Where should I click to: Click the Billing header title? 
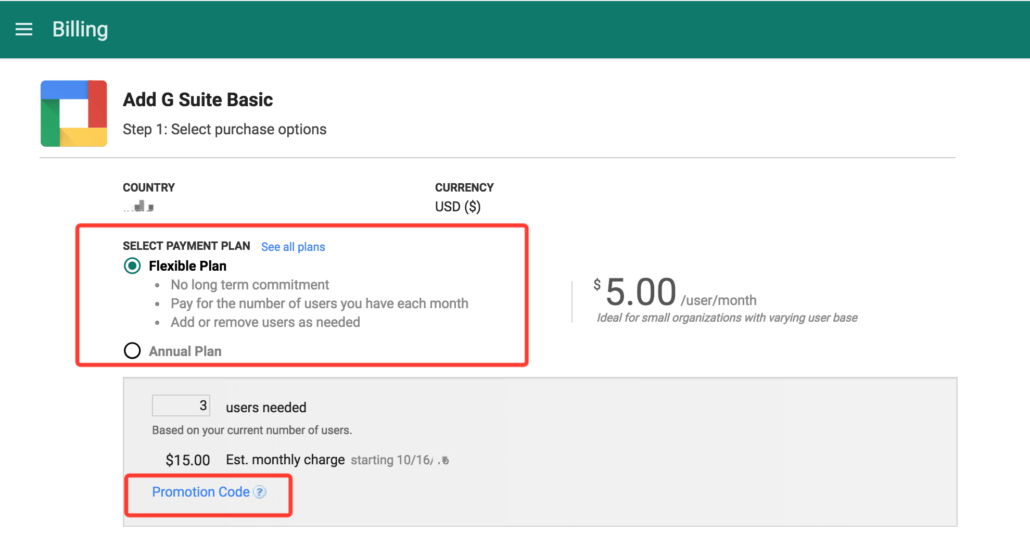pos(80,30)
